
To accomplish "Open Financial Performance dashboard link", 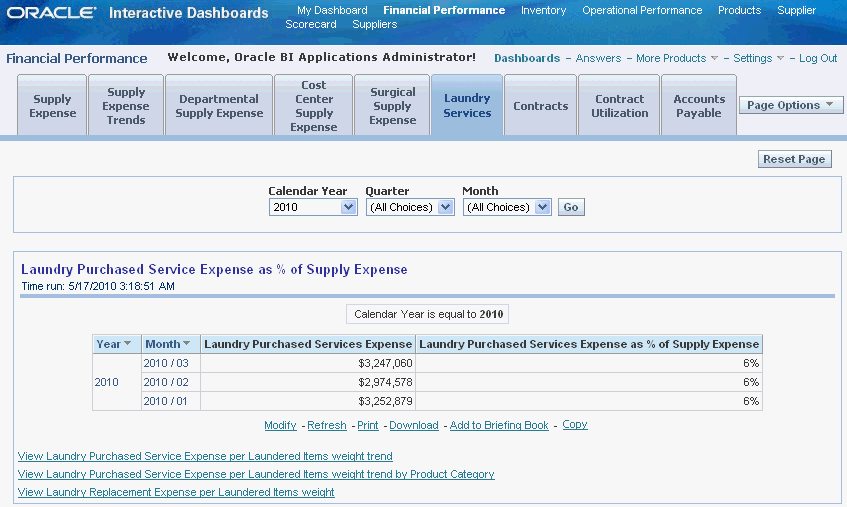I will (x=444, y=10).
